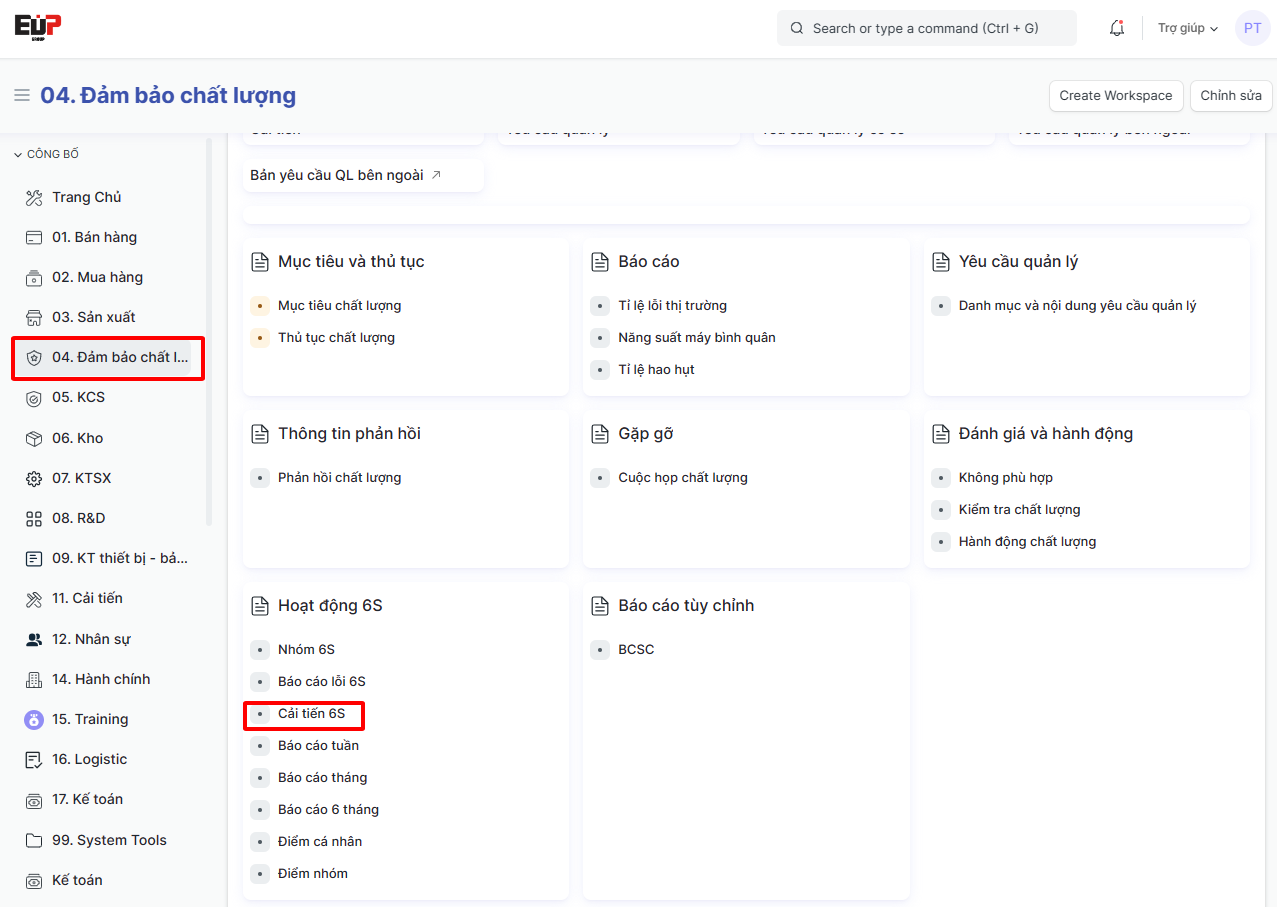Click the 15. Training sidebar icon
The width and height of the screenshot is (1277, 907).
34,719
